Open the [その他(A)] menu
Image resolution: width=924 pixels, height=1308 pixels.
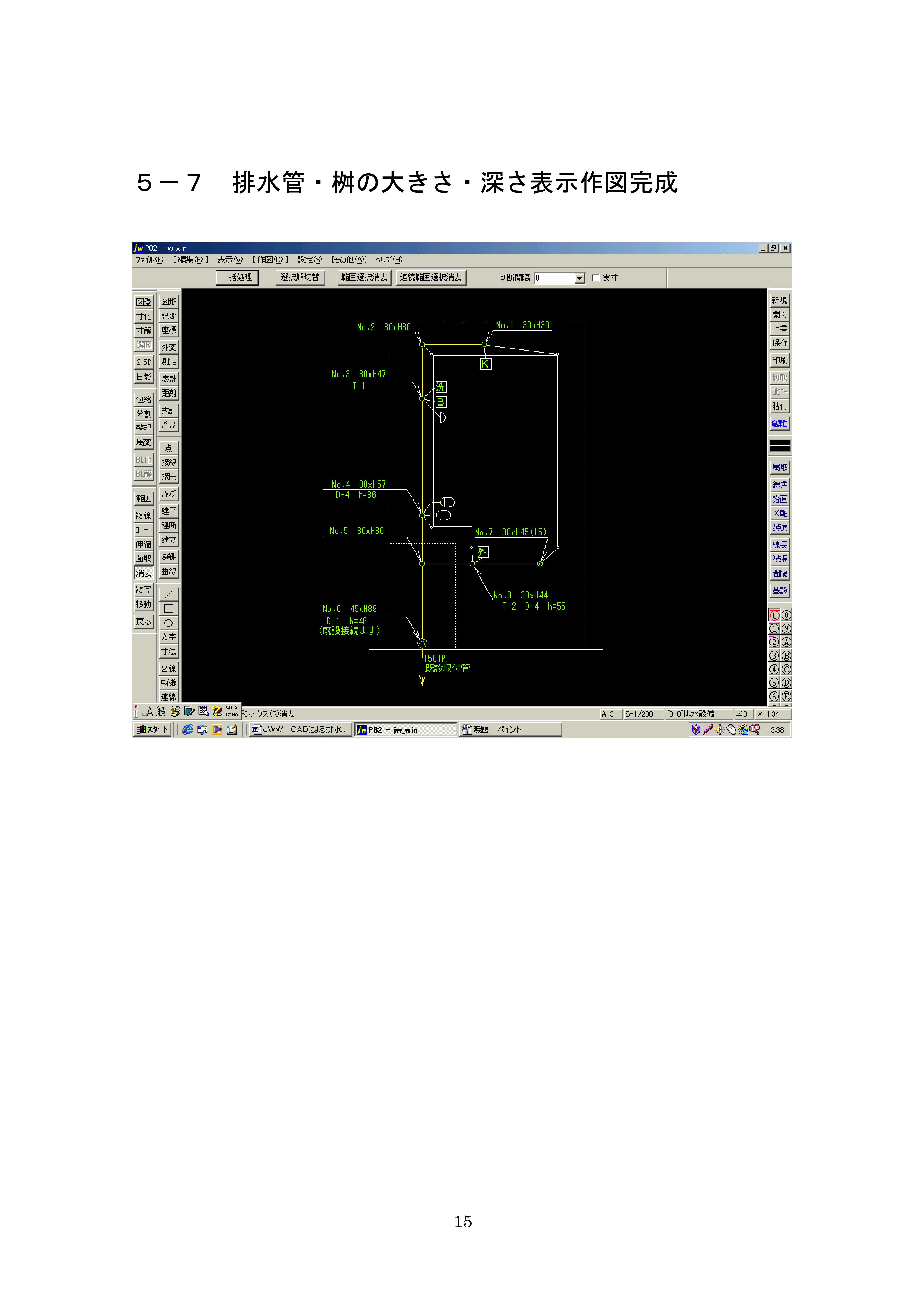tap(349, 260)
